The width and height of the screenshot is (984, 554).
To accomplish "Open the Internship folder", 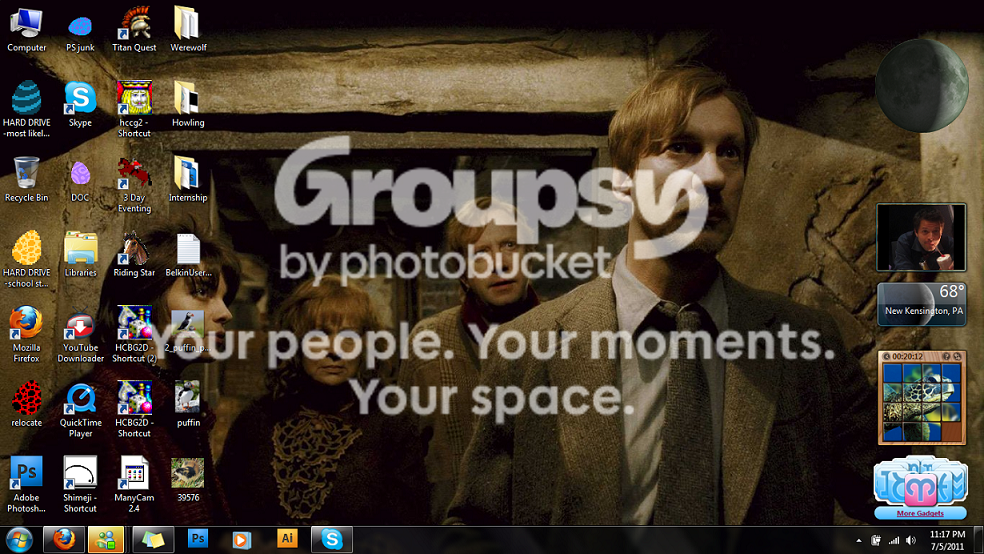I will click(x=188, y=180).
